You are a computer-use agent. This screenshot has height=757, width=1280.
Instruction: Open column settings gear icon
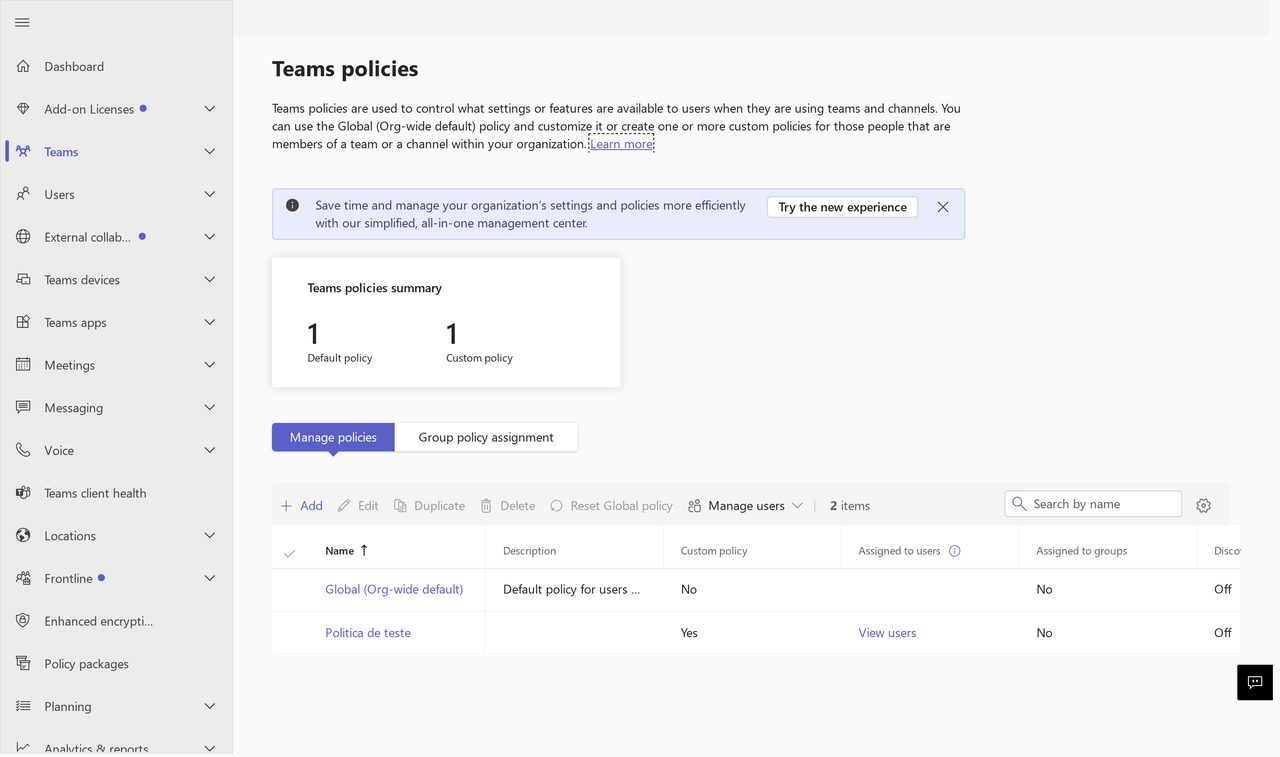pos(1203,506)
